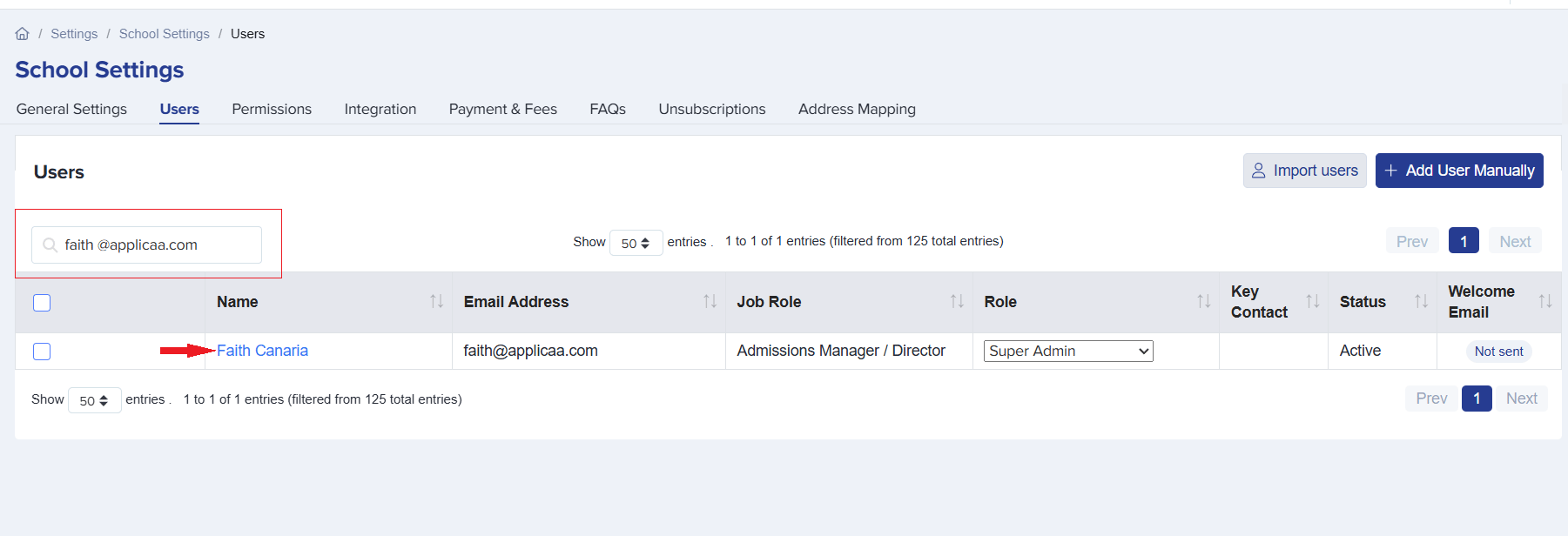The image size is (1568, 536).
Task: Switch to General Settings tab
Action: (x=71, y=109)
